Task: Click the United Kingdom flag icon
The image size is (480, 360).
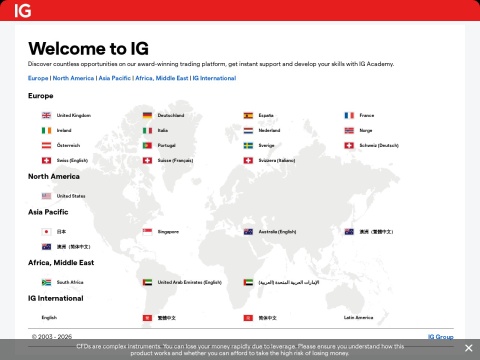Action: [x=46, y=115]
